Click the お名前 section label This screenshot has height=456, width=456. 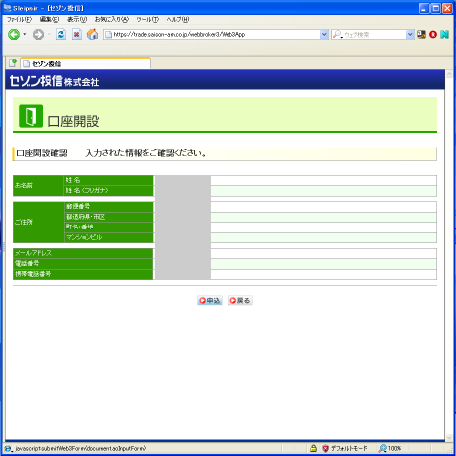(24, 185)
